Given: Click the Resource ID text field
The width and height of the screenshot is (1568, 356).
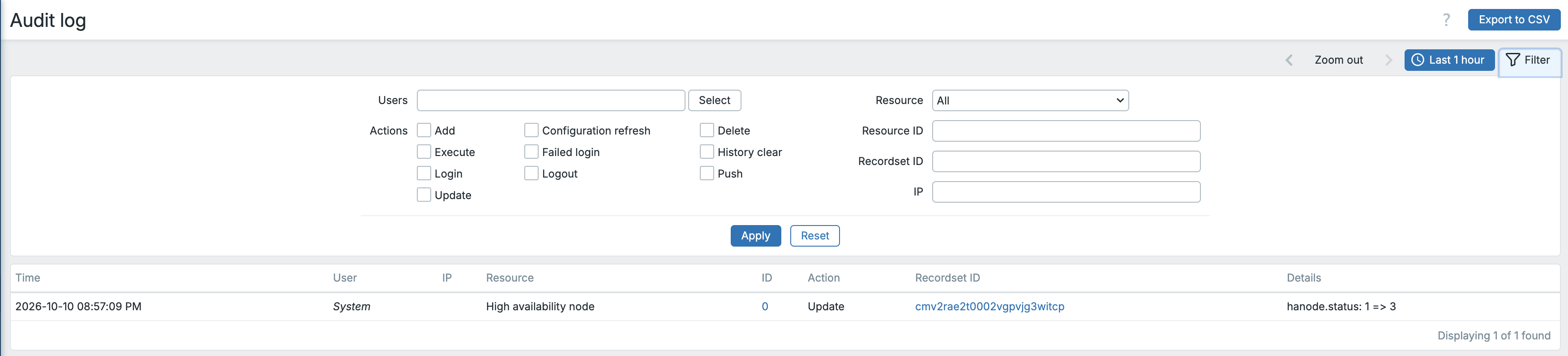Looking at the screenshot, I should [x=1066, y=131].
